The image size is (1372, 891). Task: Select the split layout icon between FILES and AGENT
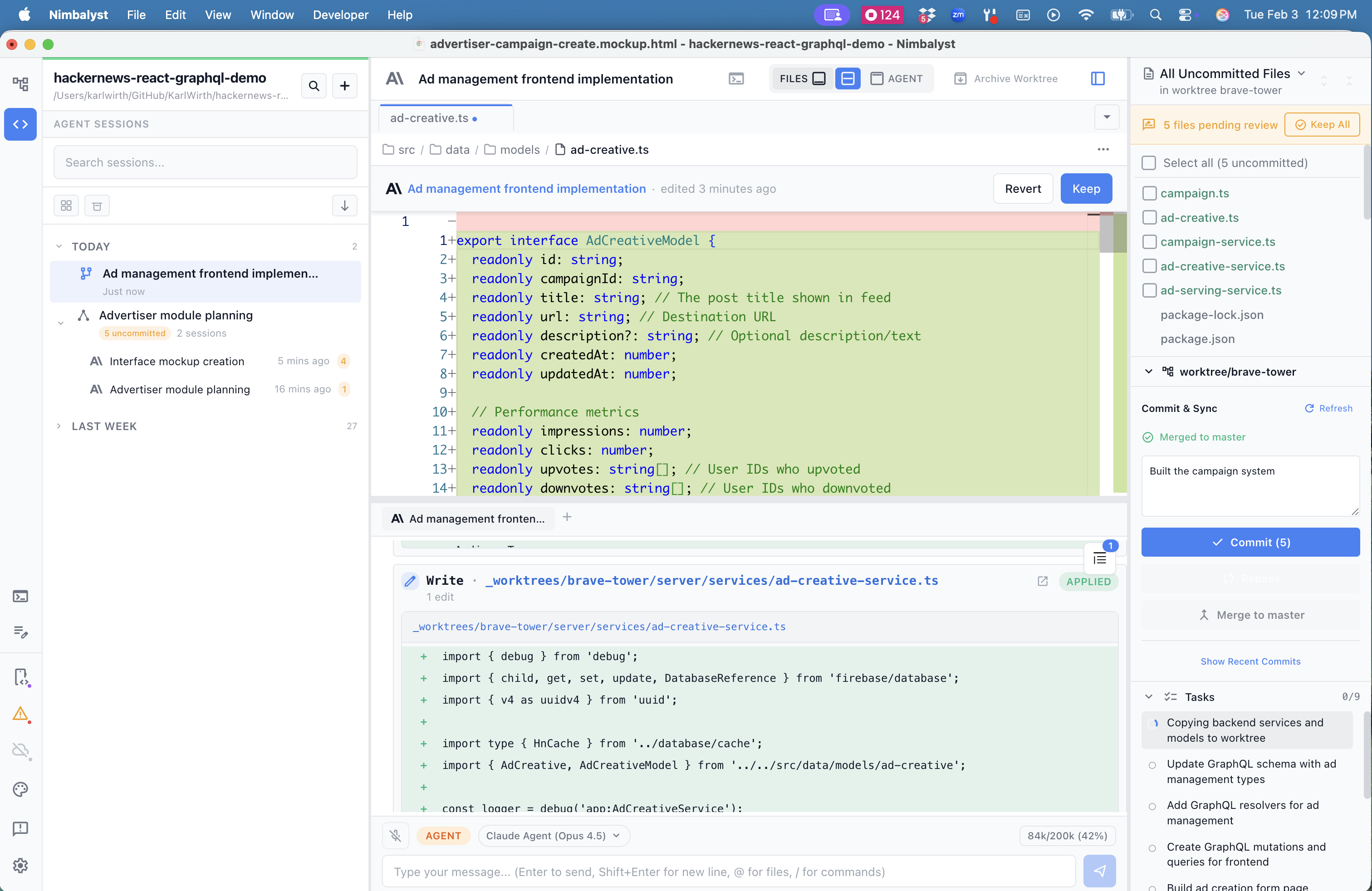tap(848, 78)
